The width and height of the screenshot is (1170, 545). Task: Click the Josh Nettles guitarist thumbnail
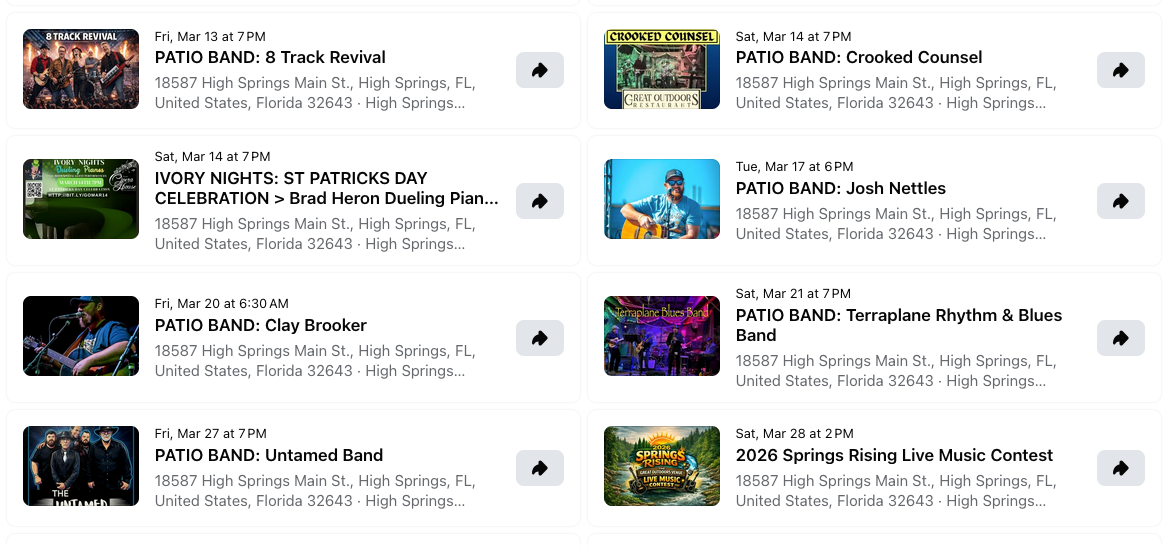[662, 199]
